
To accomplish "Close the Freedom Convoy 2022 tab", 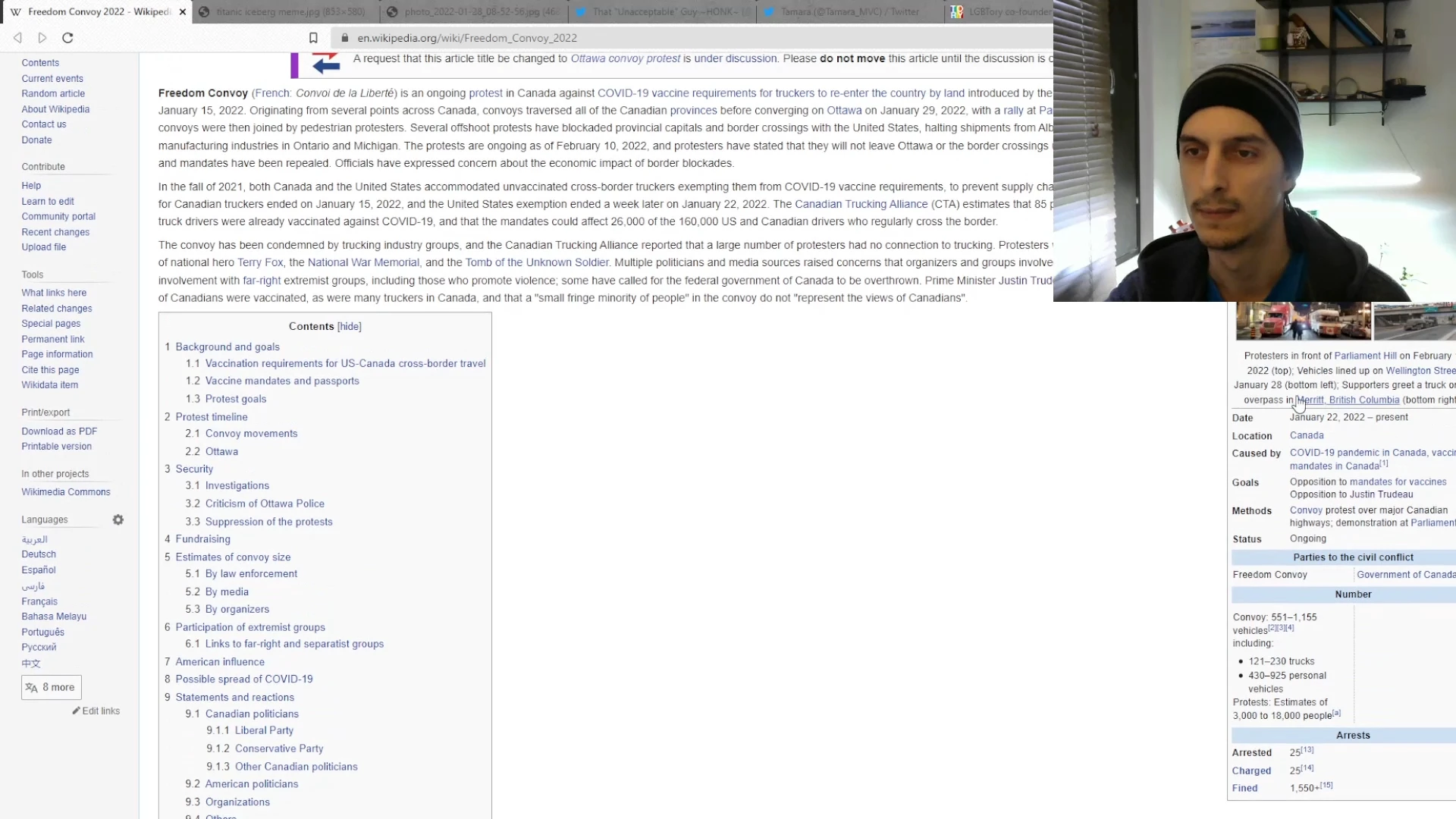I will tap(183, 12).
